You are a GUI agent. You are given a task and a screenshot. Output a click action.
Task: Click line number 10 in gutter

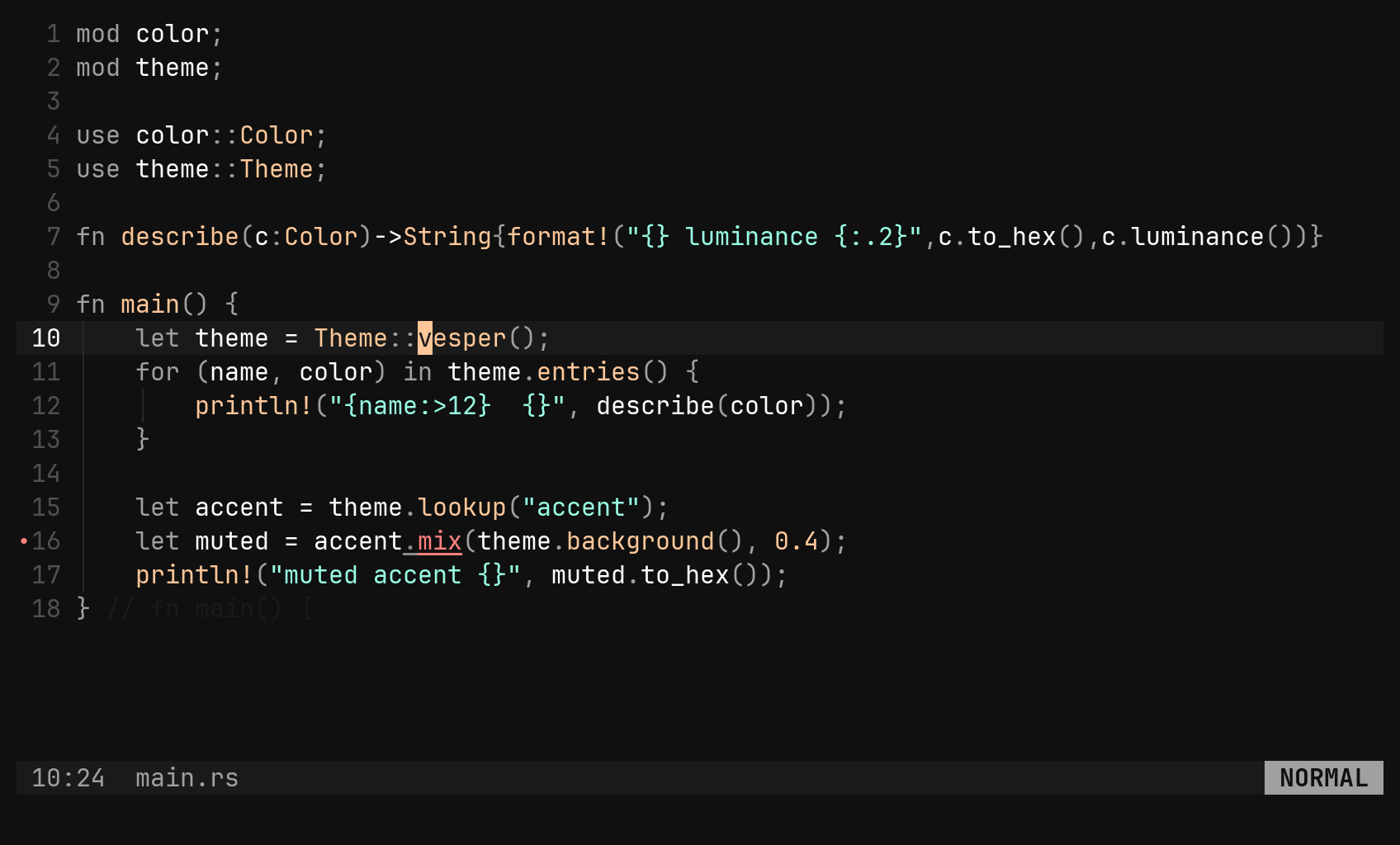[46, 338]
